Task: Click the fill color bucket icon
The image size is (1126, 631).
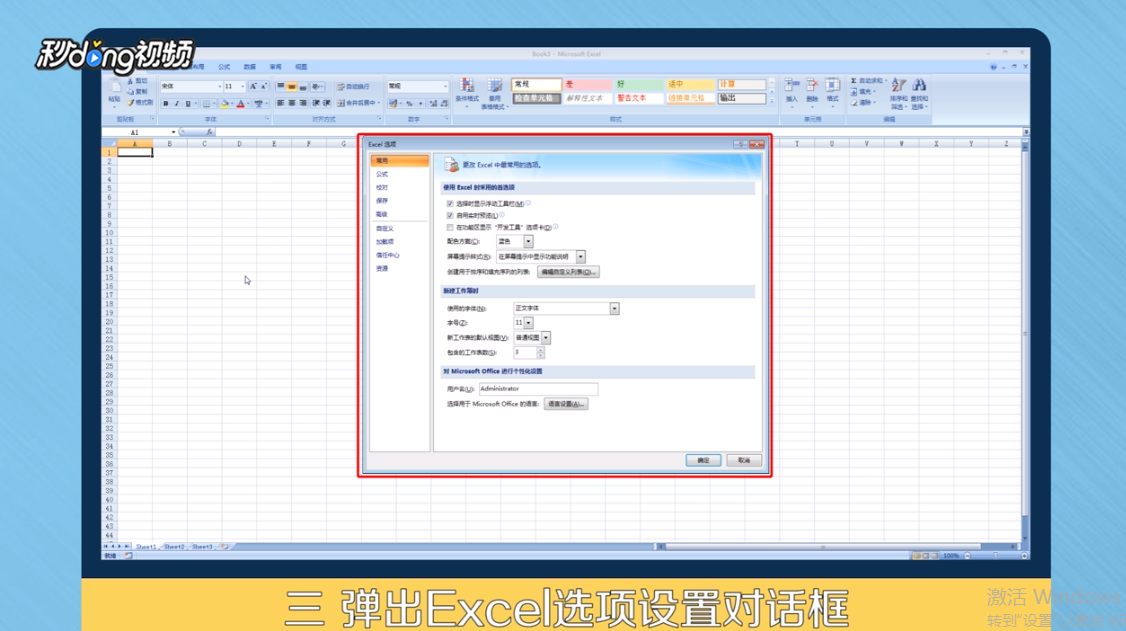Action: [225, 104]
